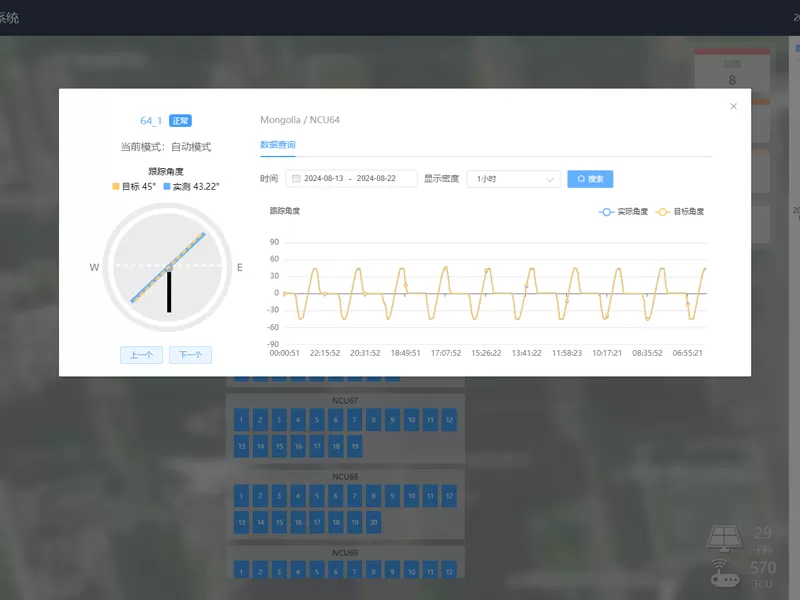This screenshot has height=600, width=800.
Task: Click the yellow 目标 color marker
Action: (x=116, y=186)
